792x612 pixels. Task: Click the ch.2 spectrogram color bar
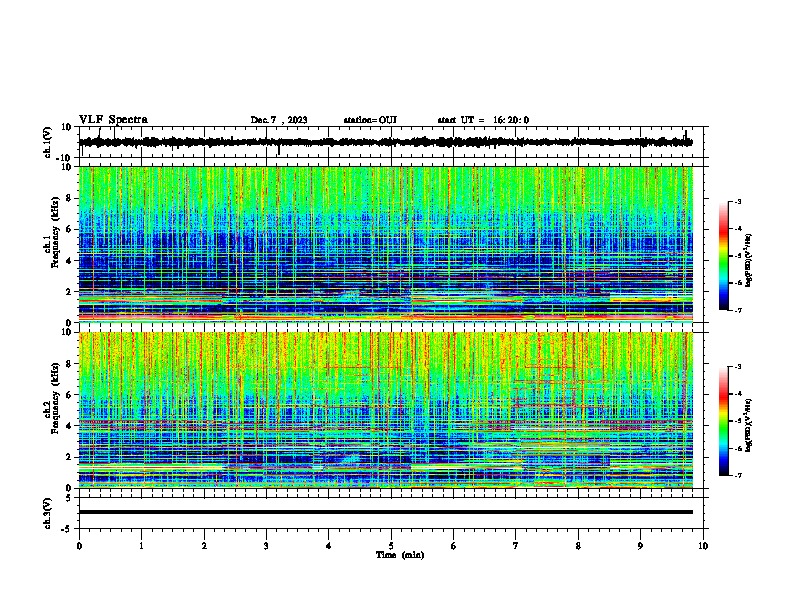pos(724,421)
